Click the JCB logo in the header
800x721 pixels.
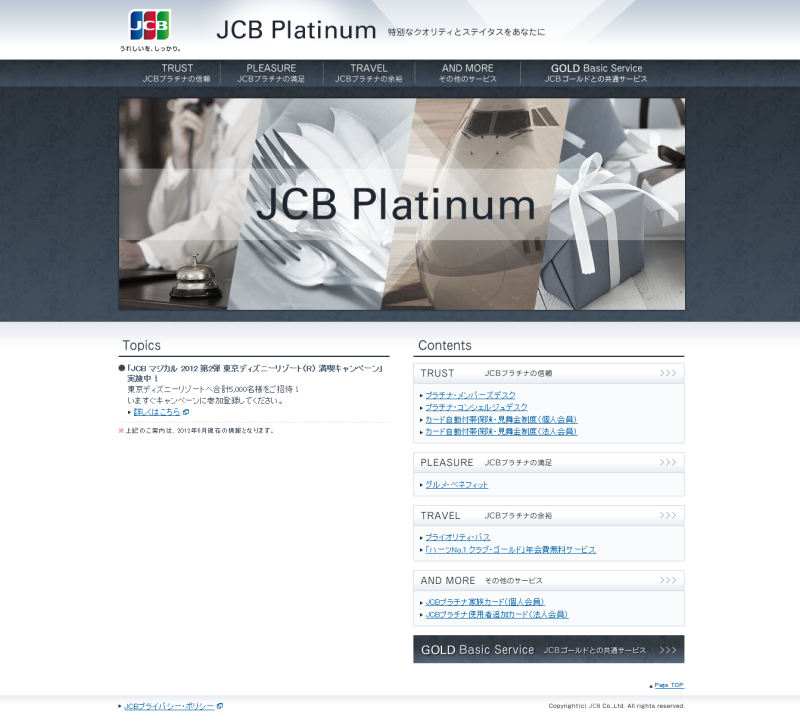click(x=149, y=30)
